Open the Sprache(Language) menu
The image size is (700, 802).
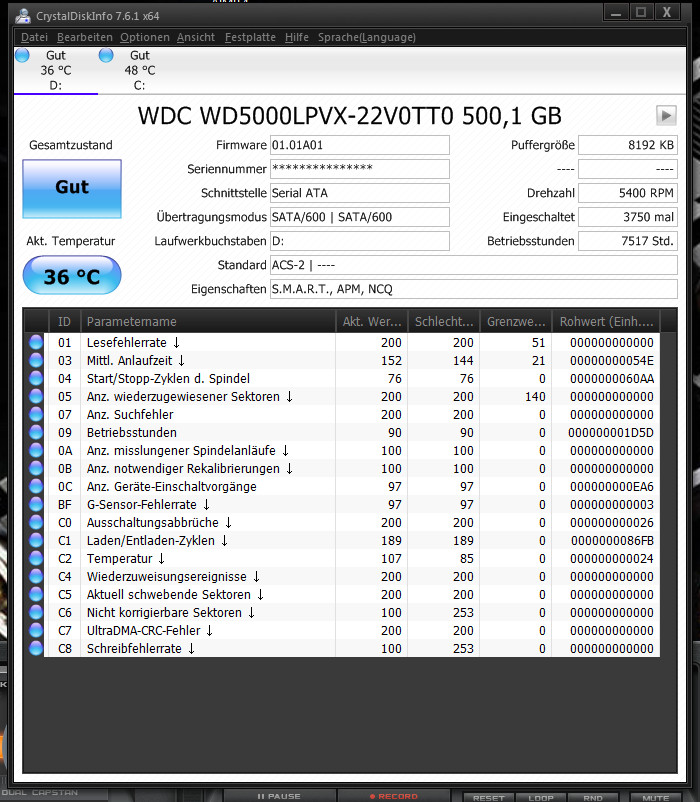coord(367,37)
